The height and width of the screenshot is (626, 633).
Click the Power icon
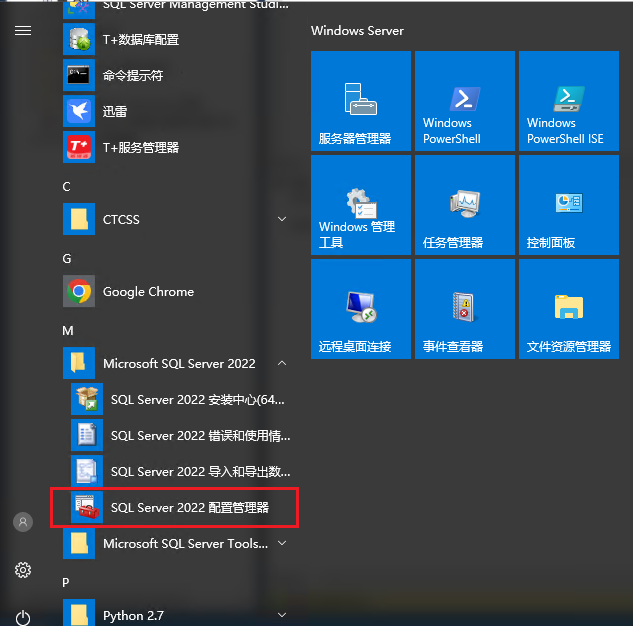(23, 618)
